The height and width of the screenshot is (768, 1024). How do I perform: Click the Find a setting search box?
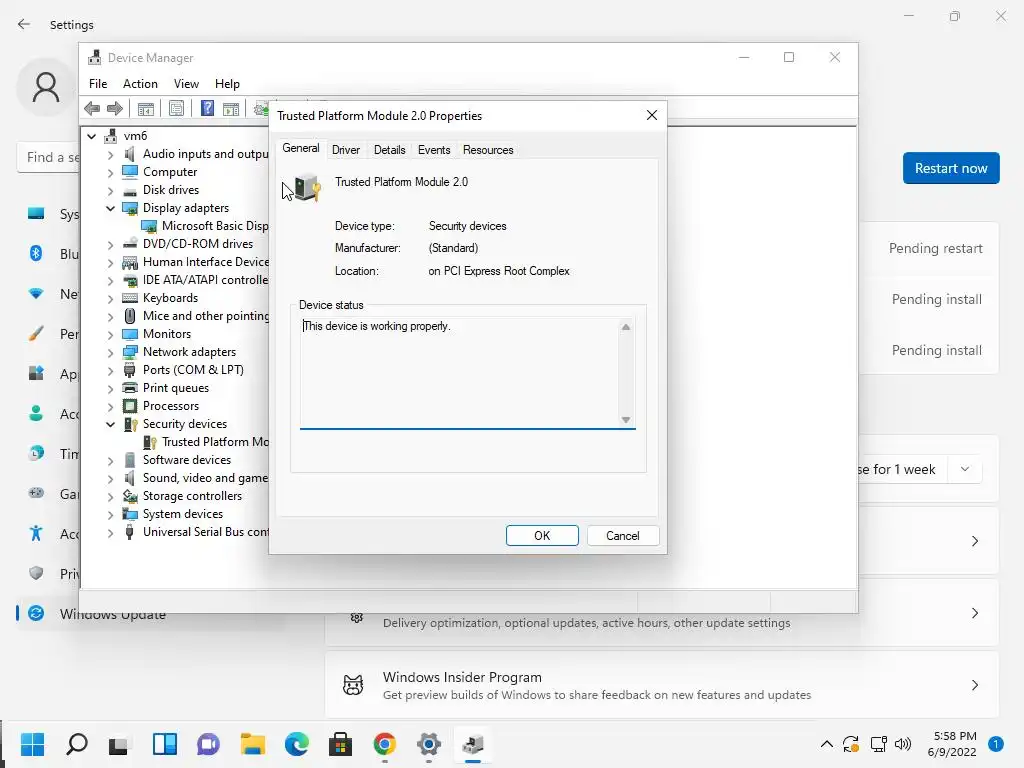(x=48, y=157)
